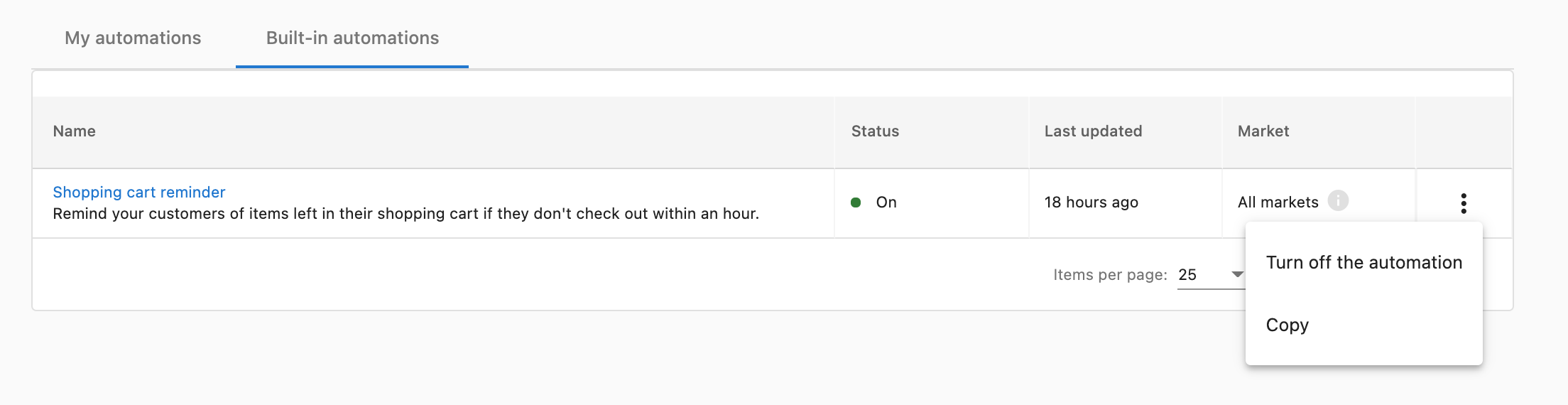Click the Items per page label
Viewport: 1568px width, 405px height.
pos(1110,275)
